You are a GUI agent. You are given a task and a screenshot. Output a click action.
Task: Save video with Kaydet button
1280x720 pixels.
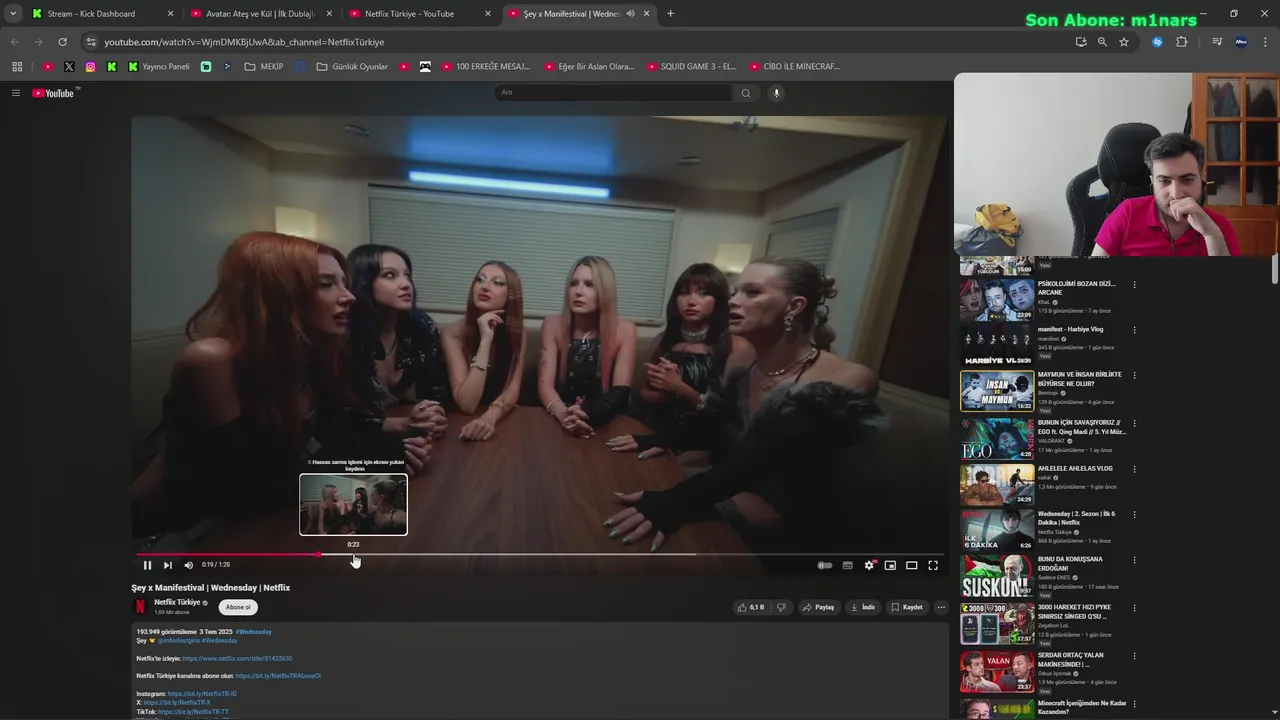pyautogui.click(x=907, y=607)
